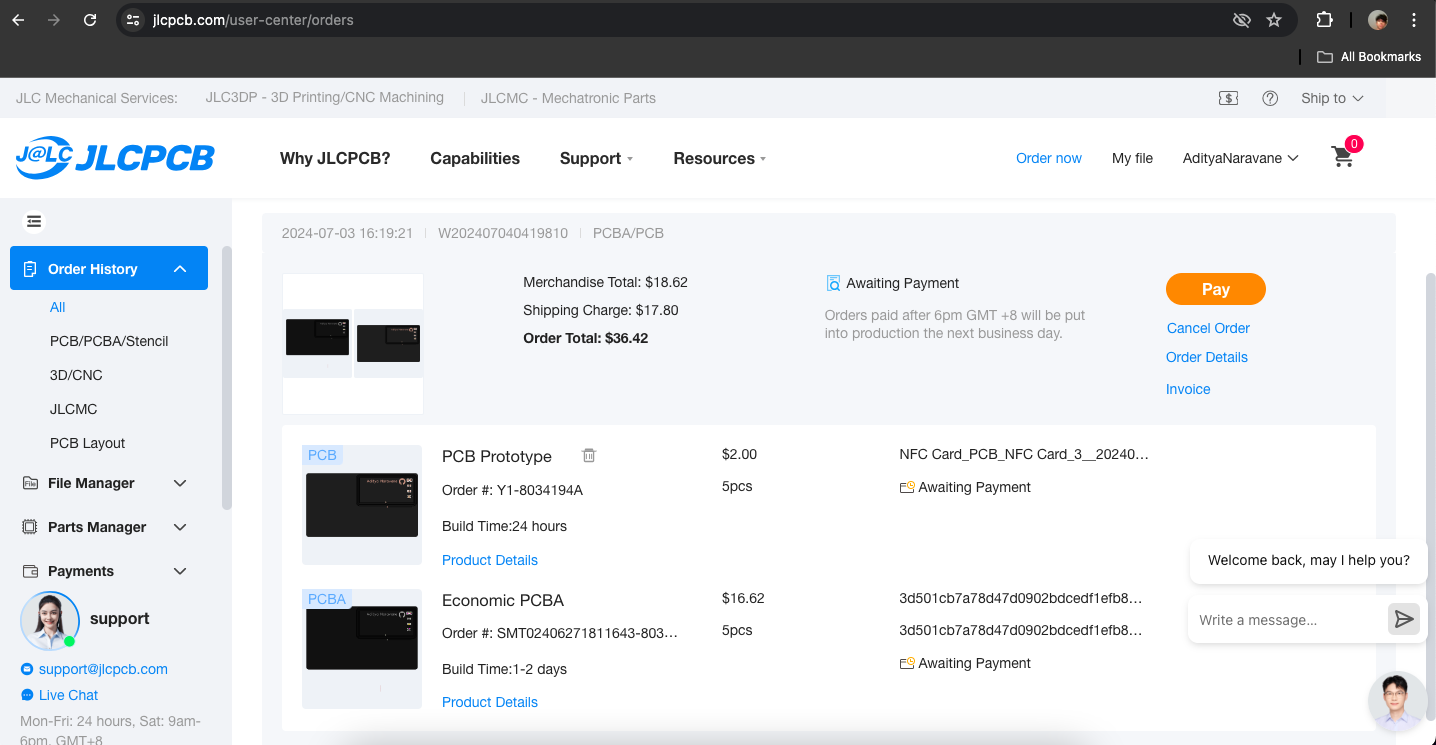Open Why JLCPCB? menu
This screenshot has height=745, width=1436.
(x=335, y=158)
